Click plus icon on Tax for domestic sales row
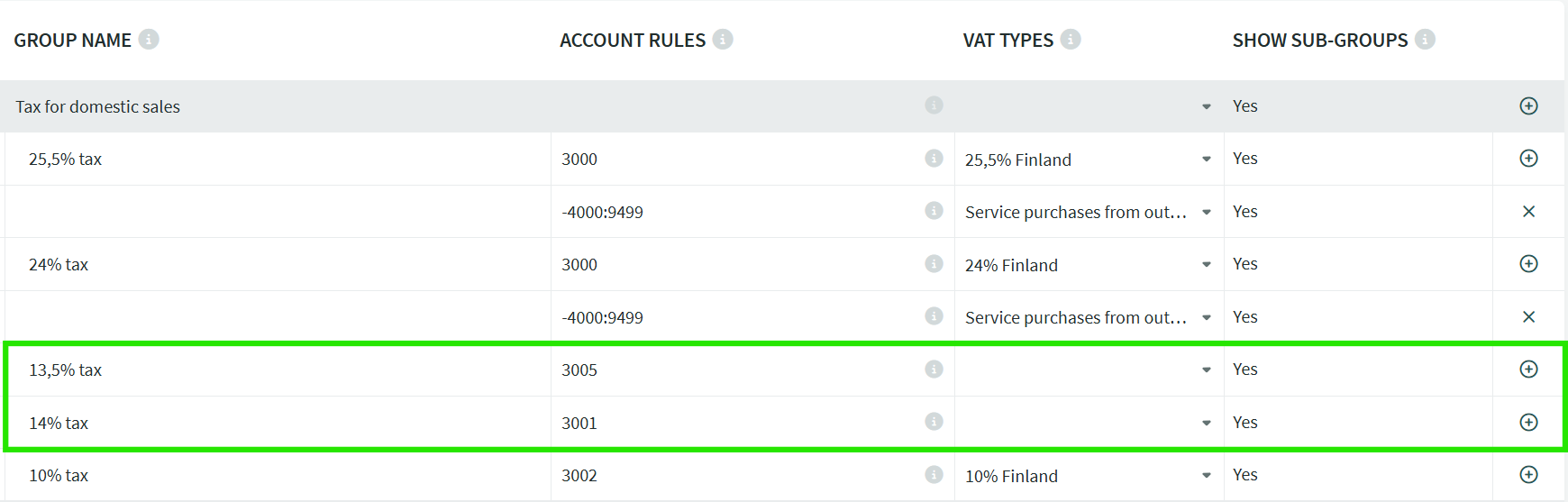The image size is (1568, 502). tap(1528, 106)
